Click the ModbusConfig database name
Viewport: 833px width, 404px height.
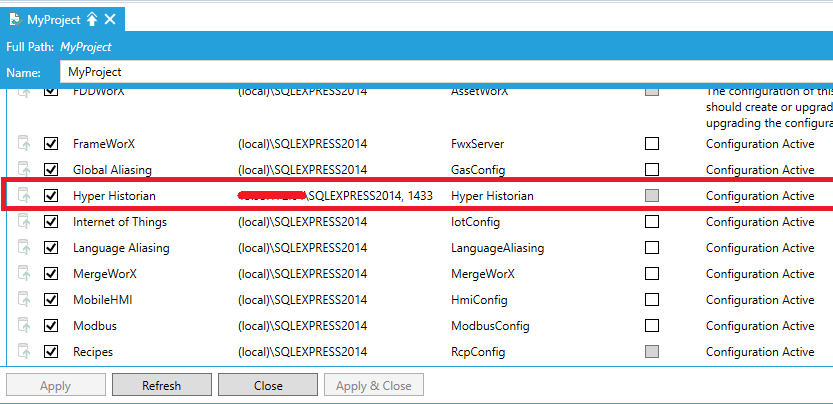pos(490,326)
